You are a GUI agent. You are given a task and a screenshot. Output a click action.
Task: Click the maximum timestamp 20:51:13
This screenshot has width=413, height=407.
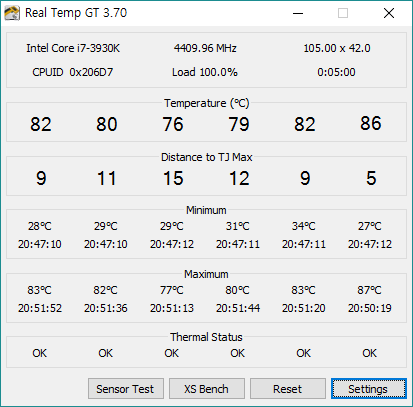pos(172,308)
